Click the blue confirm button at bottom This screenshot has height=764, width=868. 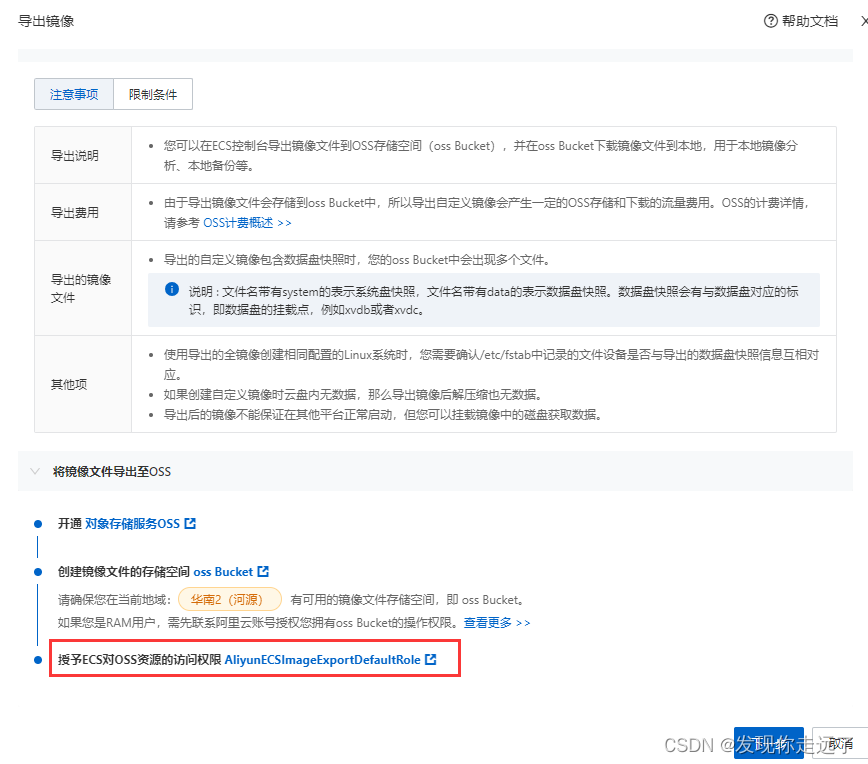click(769, 743)
